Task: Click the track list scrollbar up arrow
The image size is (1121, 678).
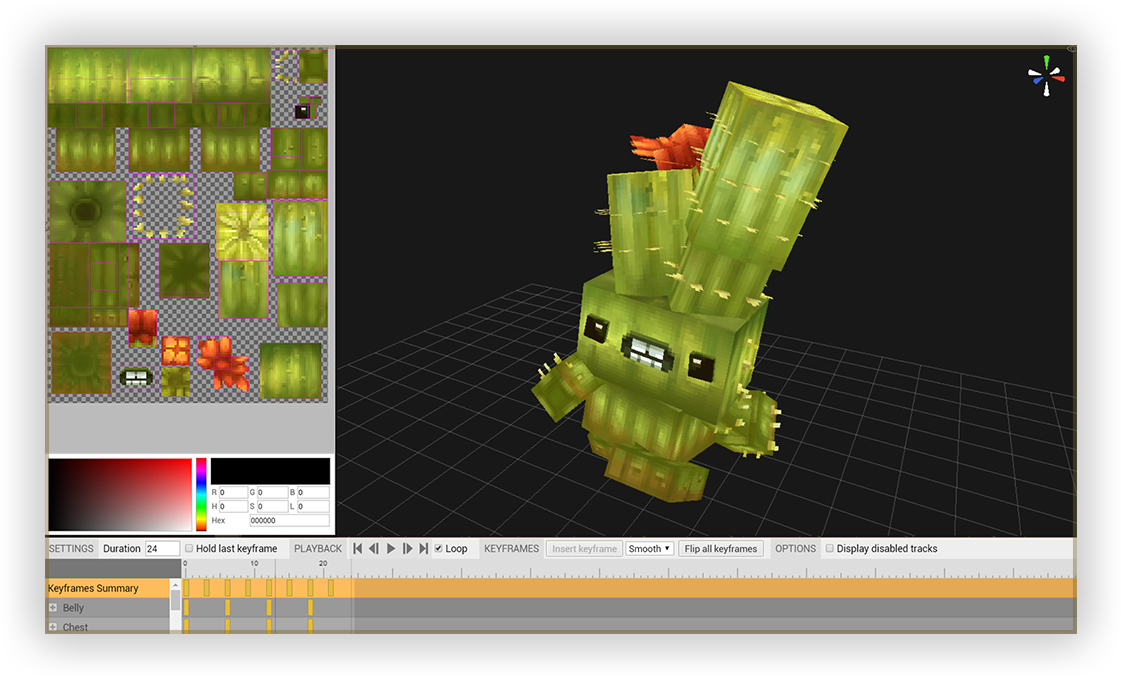Action: point(175,584)
